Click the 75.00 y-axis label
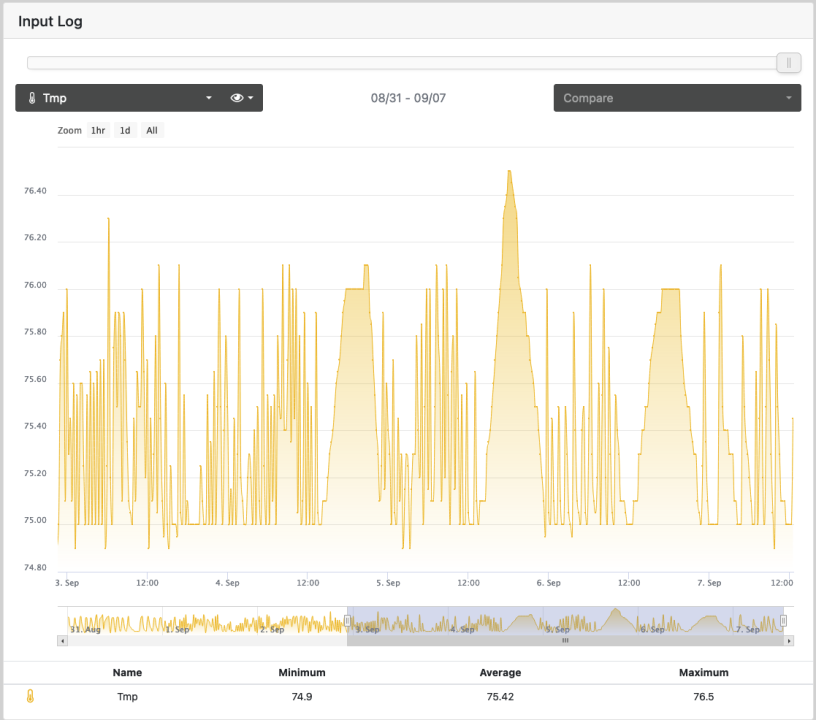Screen dimensions: 816x720 click(35, 520)
